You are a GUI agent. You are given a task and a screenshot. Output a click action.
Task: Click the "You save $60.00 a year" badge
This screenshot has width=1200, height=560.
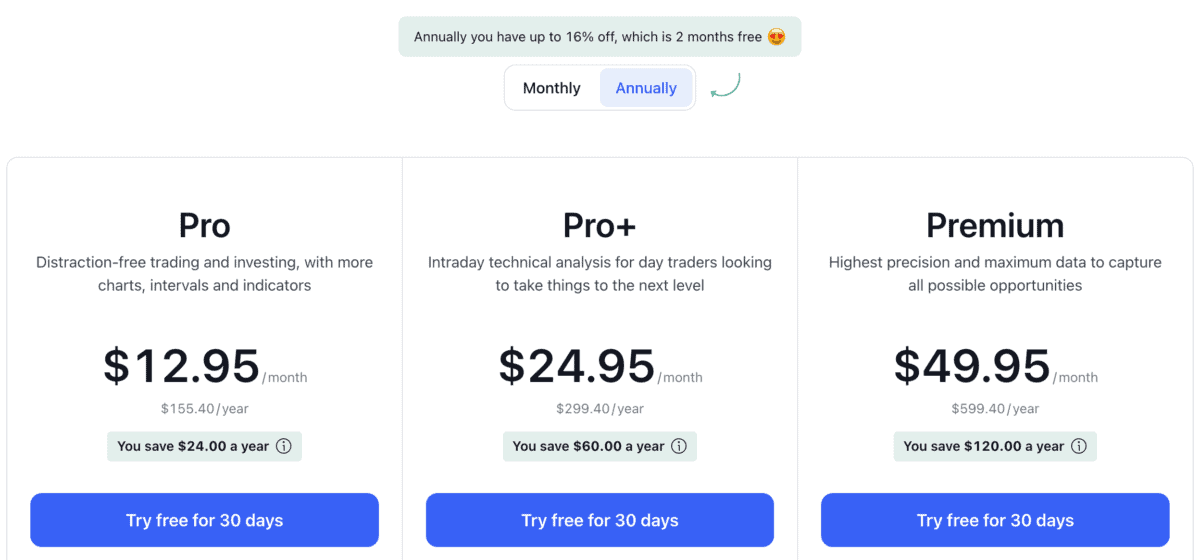588,446
